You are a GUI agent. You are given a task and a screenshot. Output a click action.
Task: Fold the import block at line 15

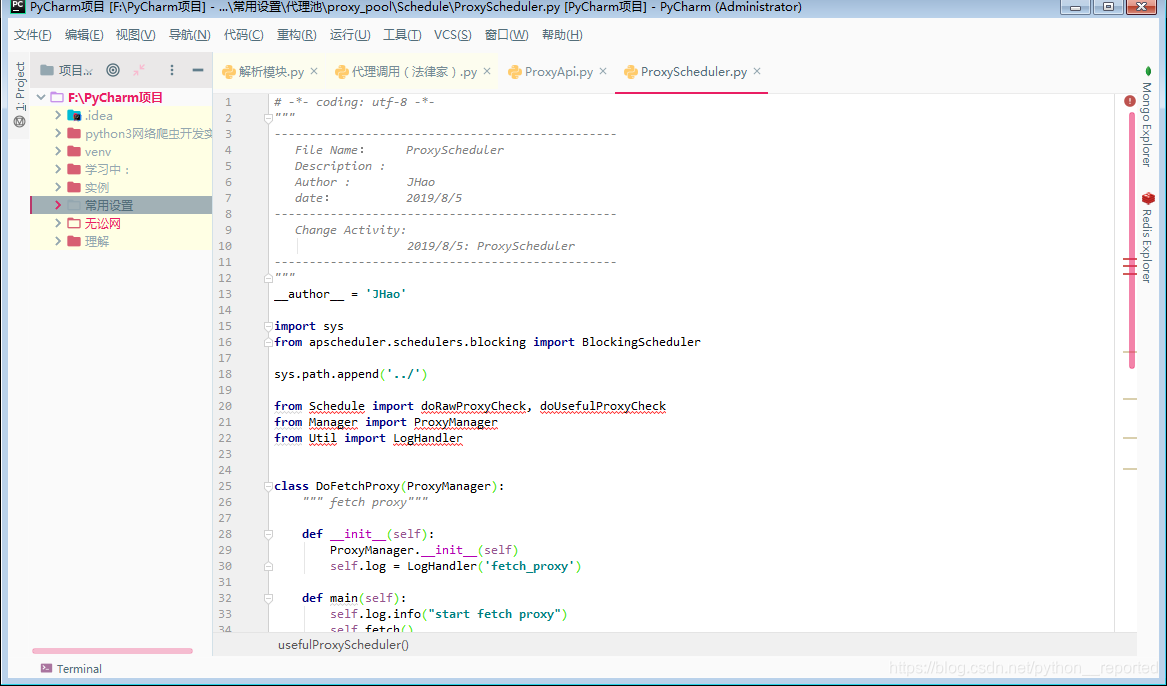pyautogui.click(x=268, y=326)
